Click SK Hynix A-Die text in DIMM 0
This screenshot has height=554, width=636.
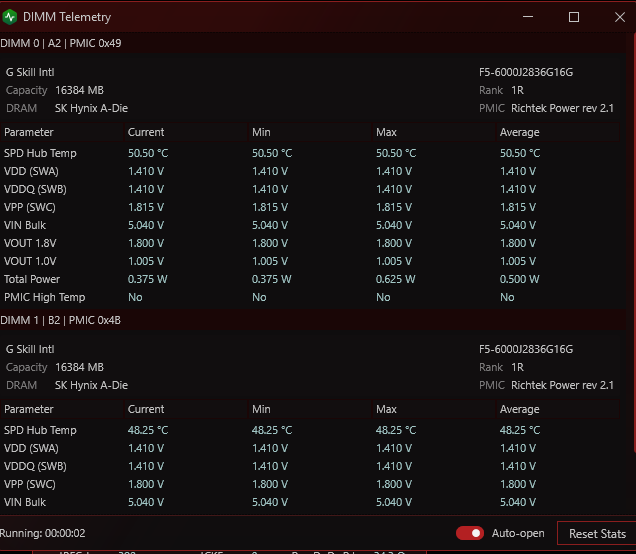(x=91, y=108)
